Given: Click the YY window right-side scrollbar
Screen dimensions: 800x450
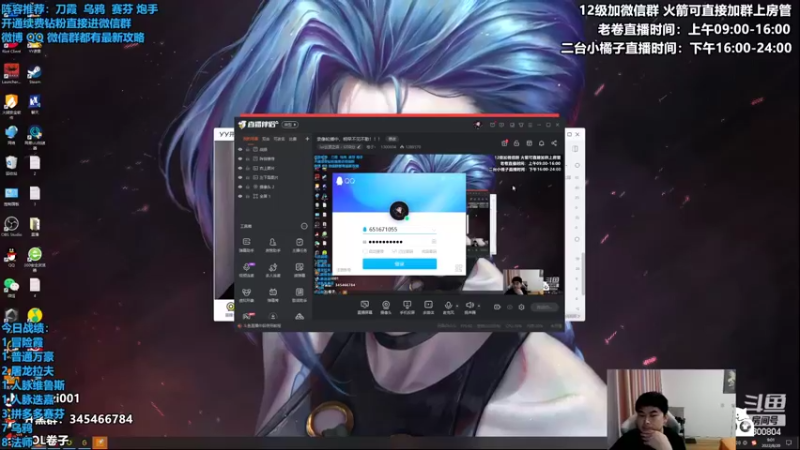Looking at the screenshot, I should pyautogui.click(x=583, y=276).
